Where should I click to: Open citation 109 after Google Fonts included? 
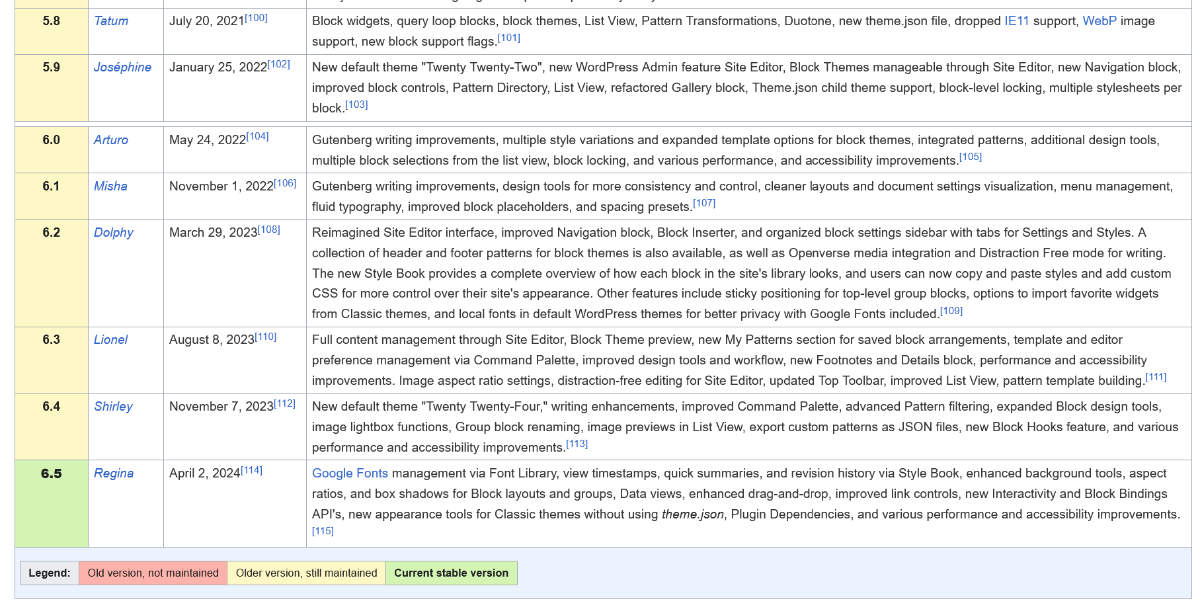click(952, 310)
